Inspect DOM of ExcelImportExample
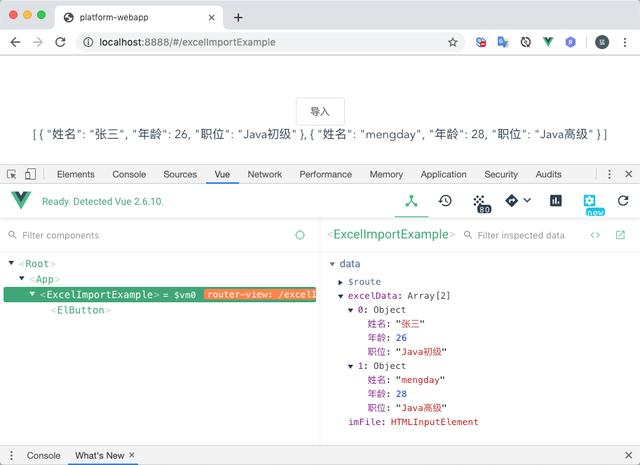Image resolution: width=640 pixels, height=465 pixels. 595,235
